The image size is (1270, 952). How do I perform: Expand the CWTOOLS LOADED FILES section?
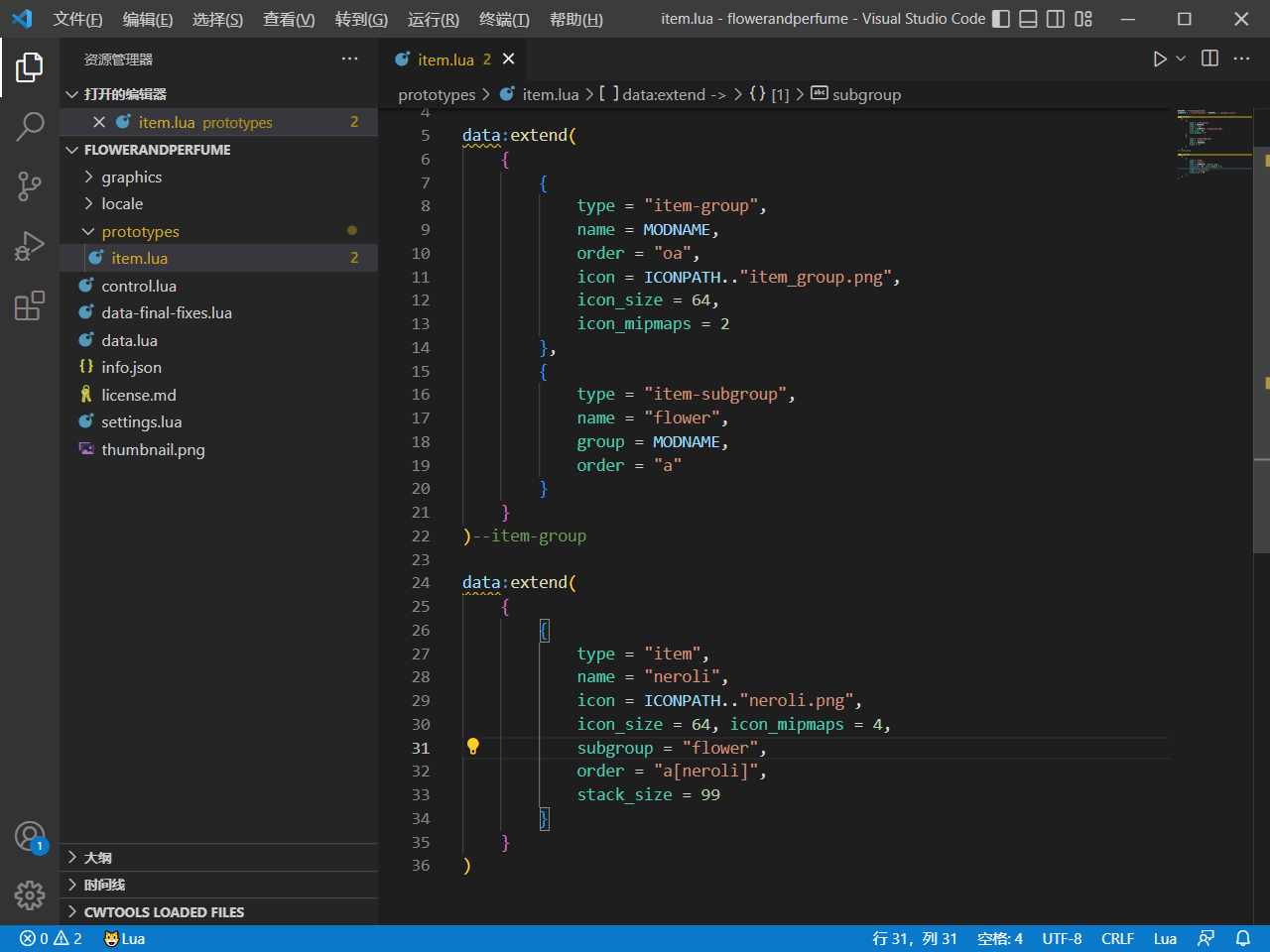pyautogui.click(x=164, y=911)
